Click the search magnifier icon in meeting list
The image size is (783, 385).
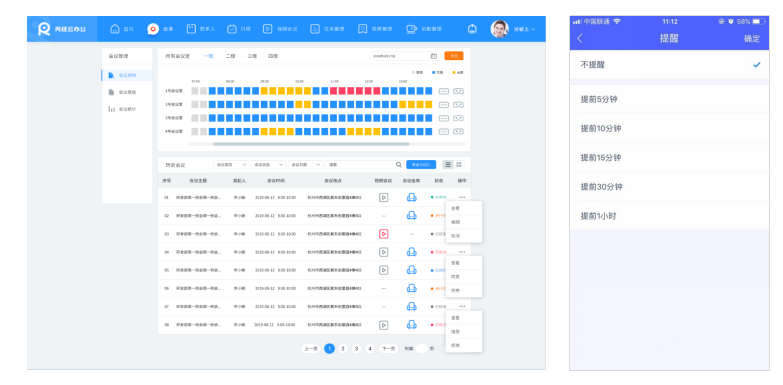coord(398,164)
